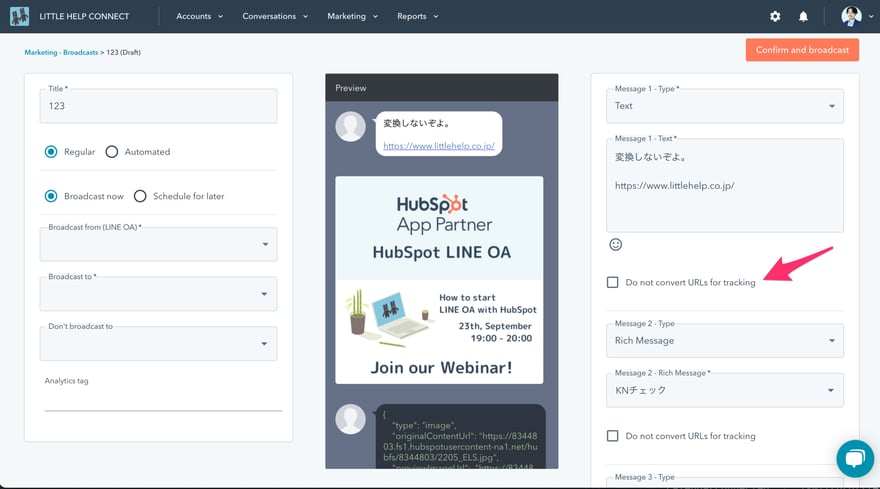This screenshot has width=880, height=489.
Task: Open the emoji picker smiley icon
Action: [x=616, y=244]
